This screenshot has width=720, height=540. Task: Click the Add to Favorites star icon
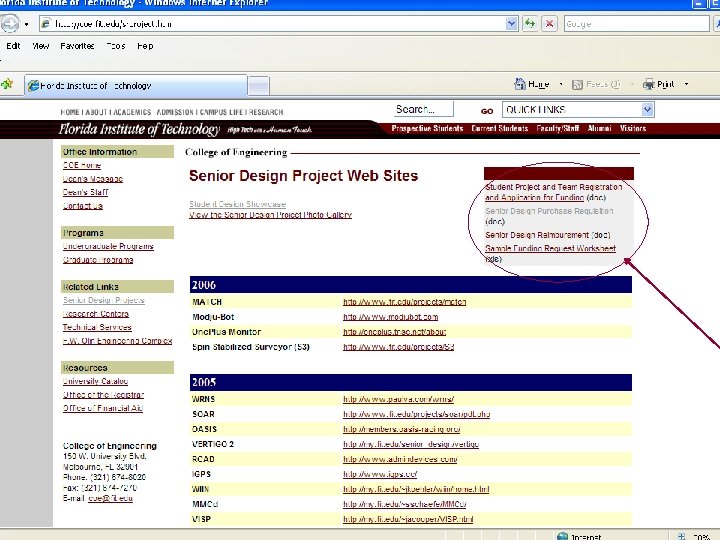pos(7,84)
